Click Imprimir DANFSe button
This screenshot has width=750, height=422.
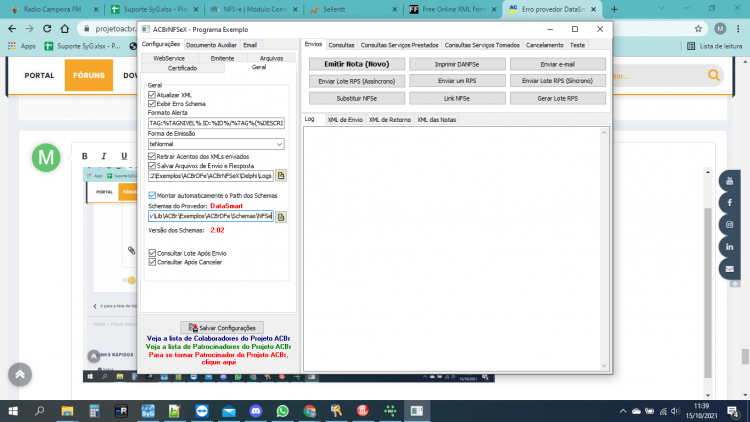[457, 64]
